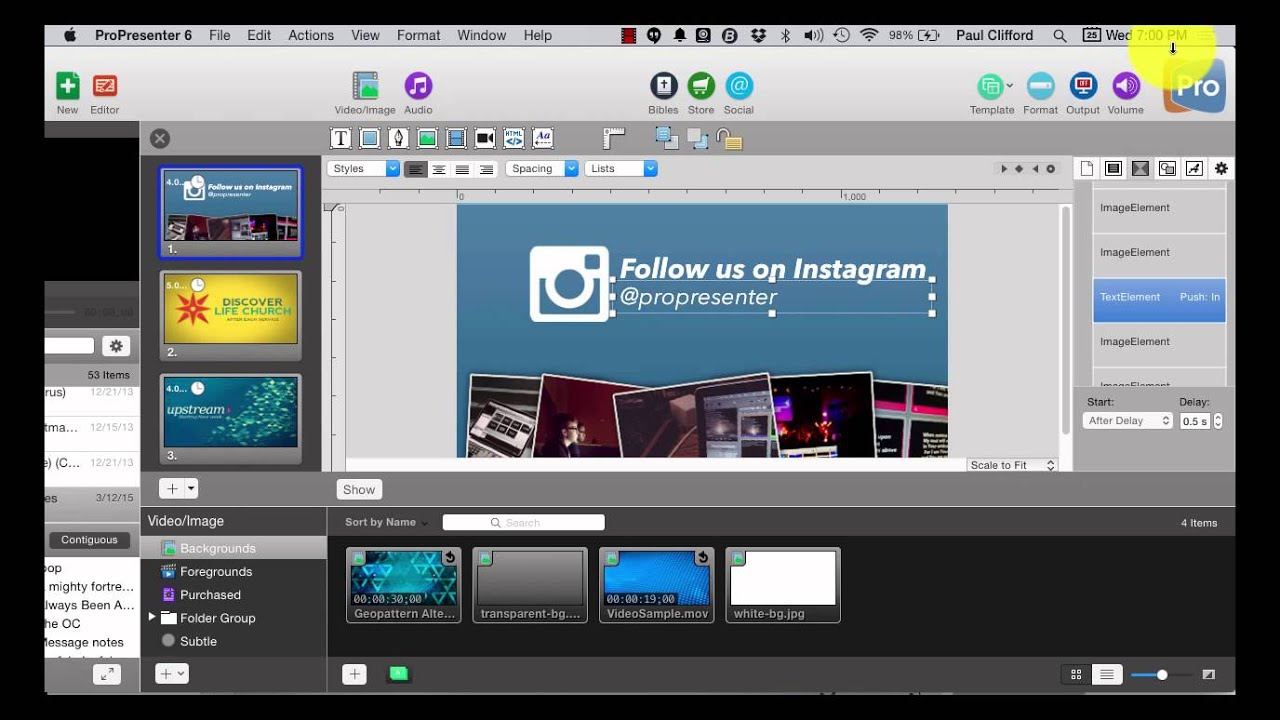This screenshot has width=1280, height=720.
Task: Open the Edit menu
Action: coord(259,35)
